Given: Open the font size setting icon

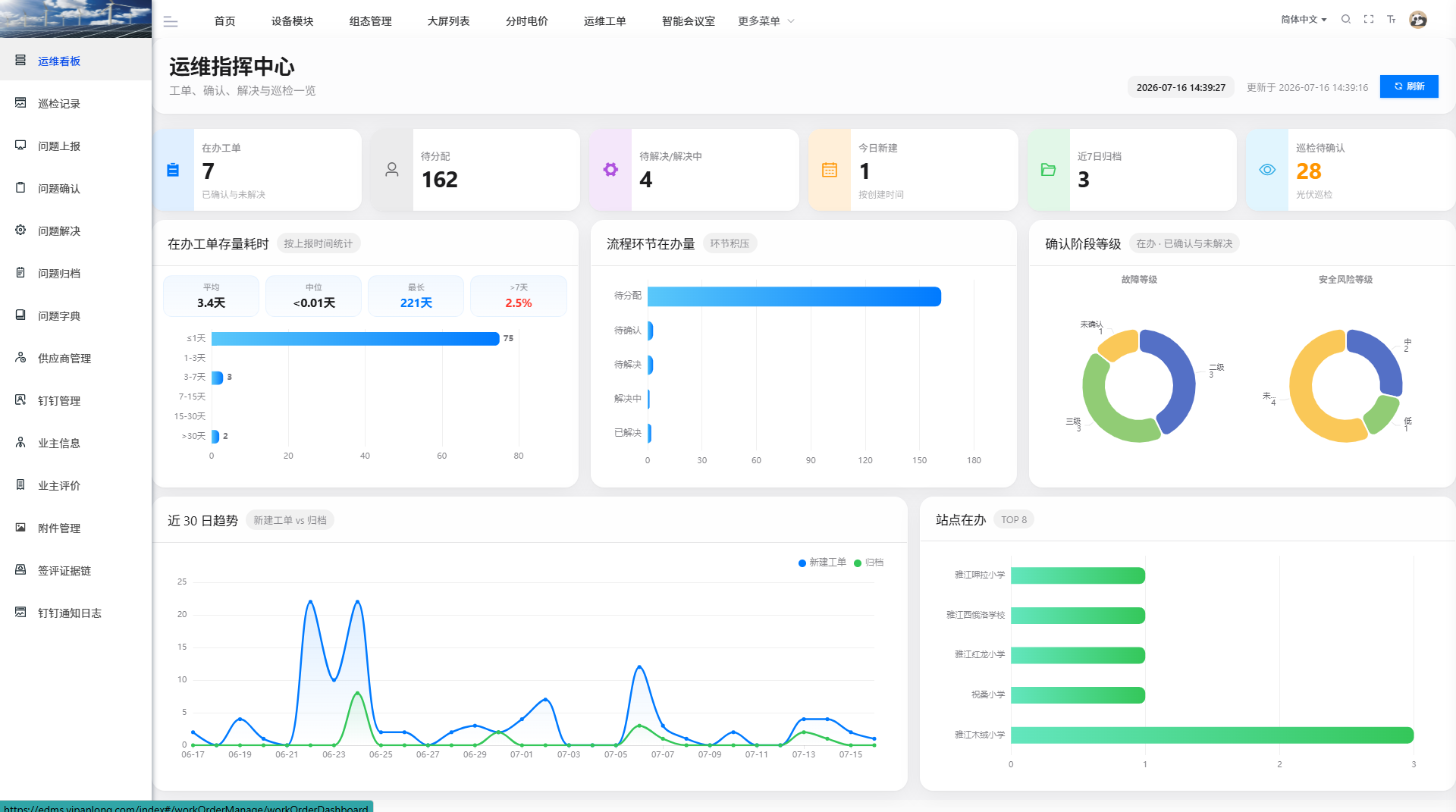Looking at the screenshot, I should (x=1392, y=20).
